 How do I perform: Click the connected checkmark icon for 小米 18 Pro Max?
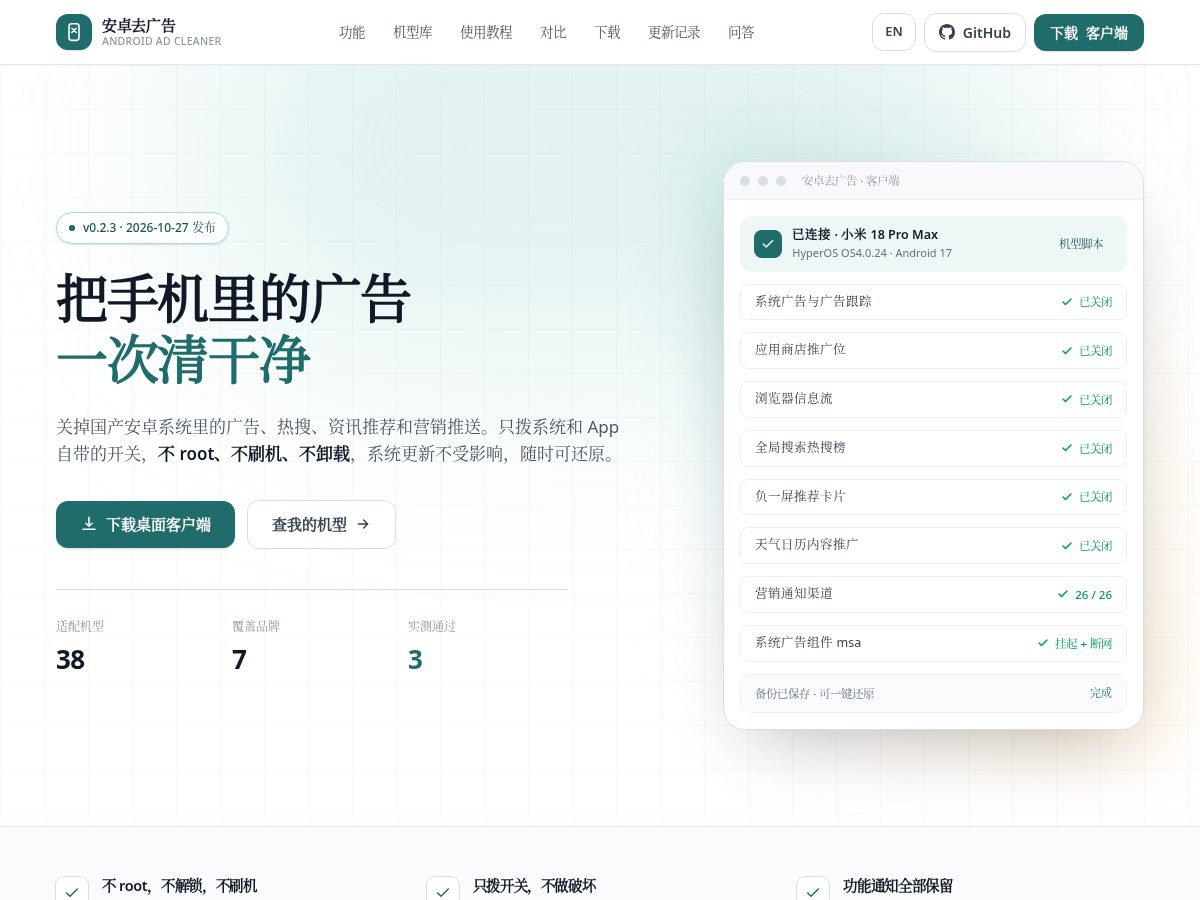coord(768,244)
